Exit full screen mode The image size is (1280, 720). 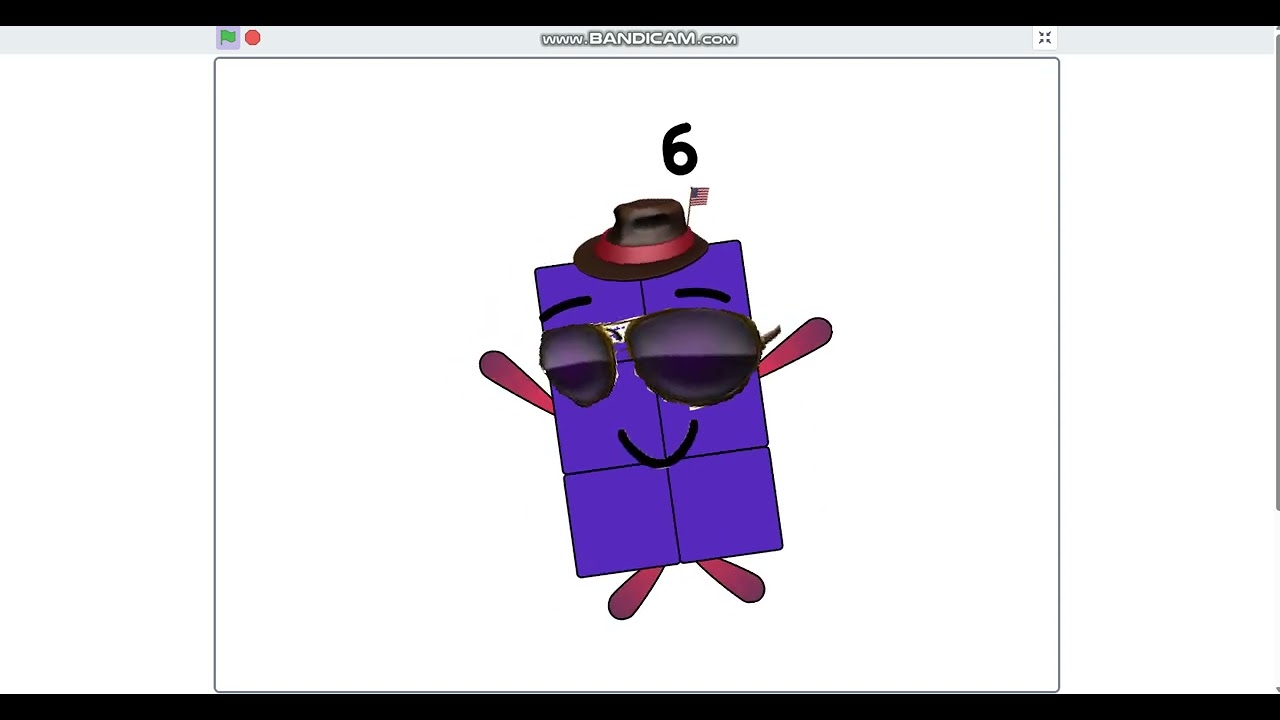point(1045,38)
